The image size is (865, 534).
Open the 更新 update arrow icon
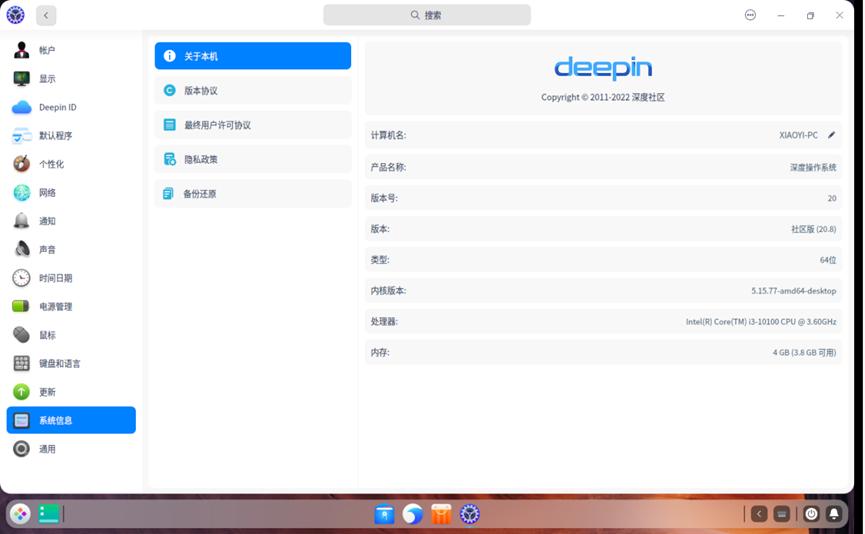pos(22,392)
